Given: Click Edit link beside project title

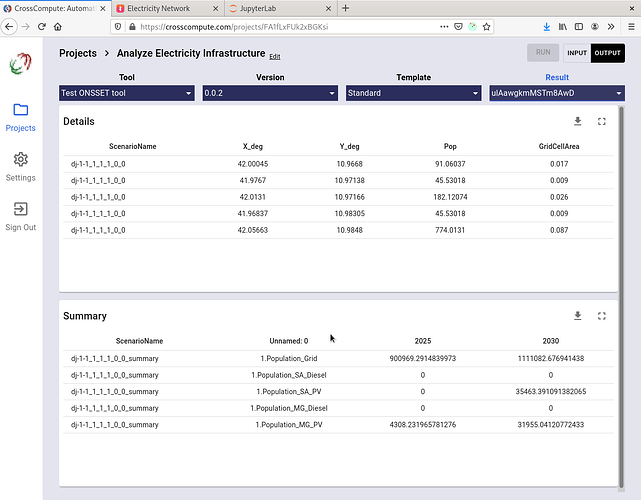Looking at the screenshot, I should 275,56.
